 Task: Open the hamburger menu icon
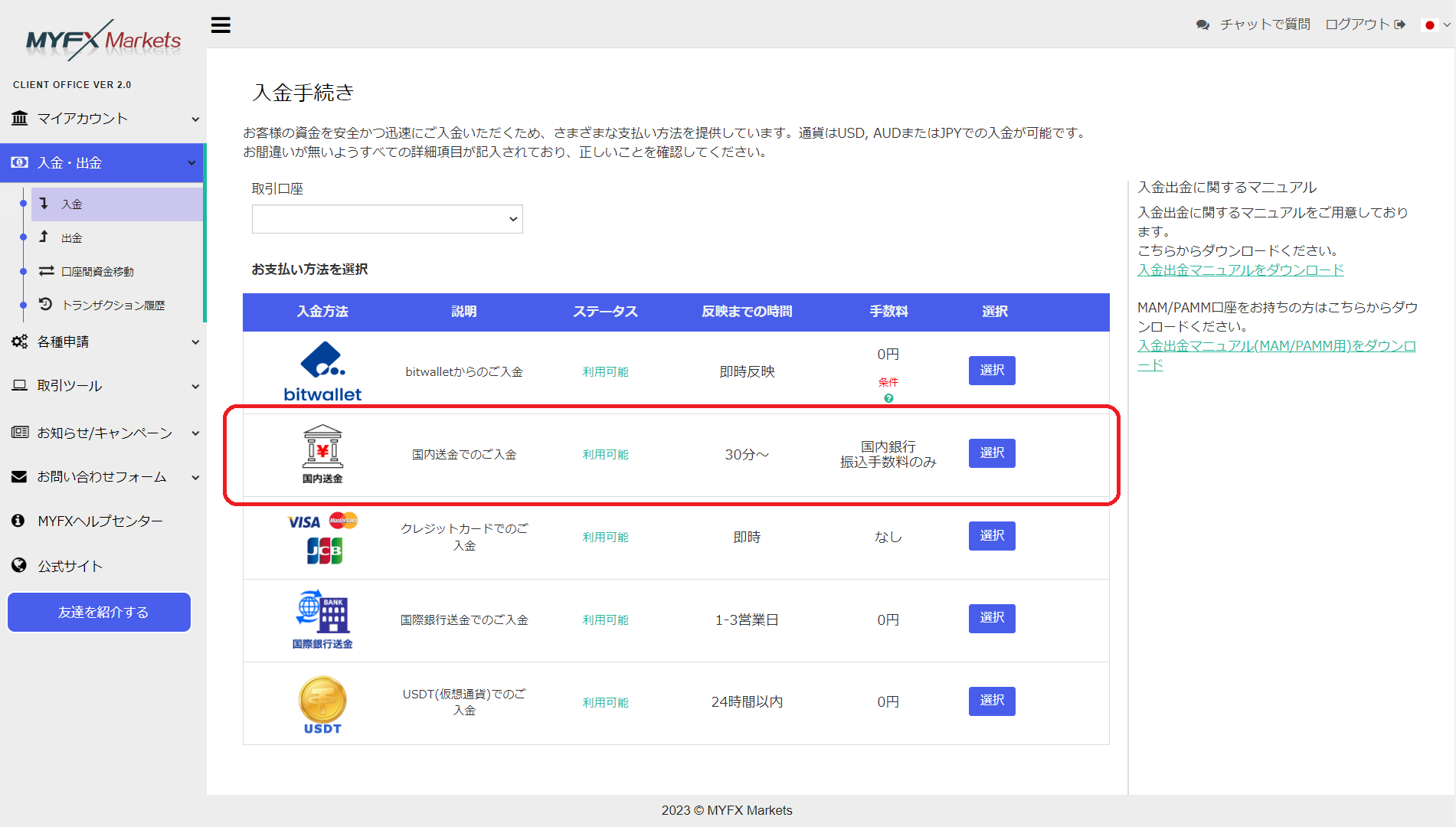tap(221, 25)
